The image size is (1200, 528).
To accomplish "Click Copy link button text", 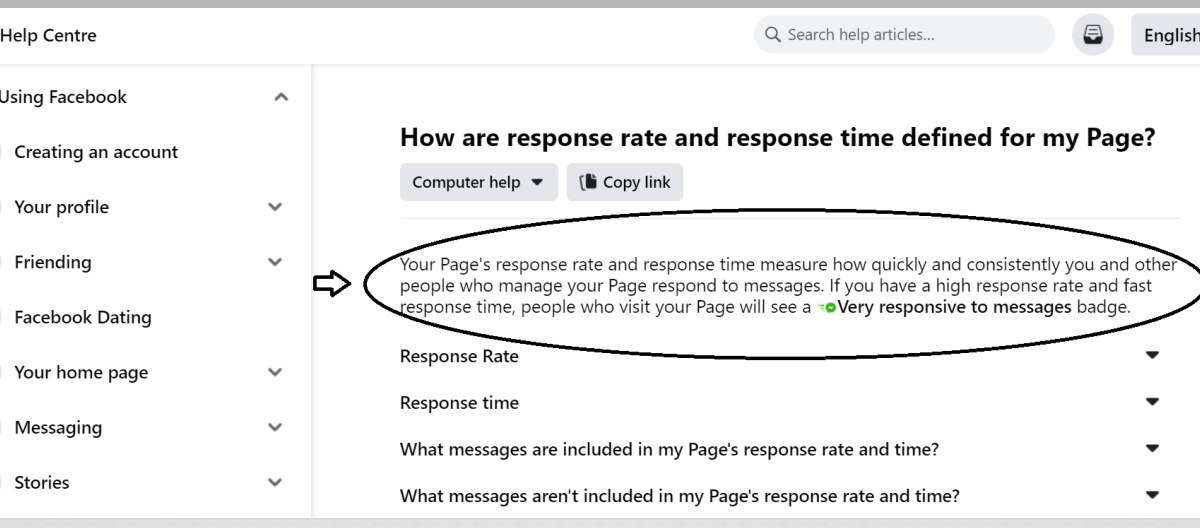I will coord(636,182).
